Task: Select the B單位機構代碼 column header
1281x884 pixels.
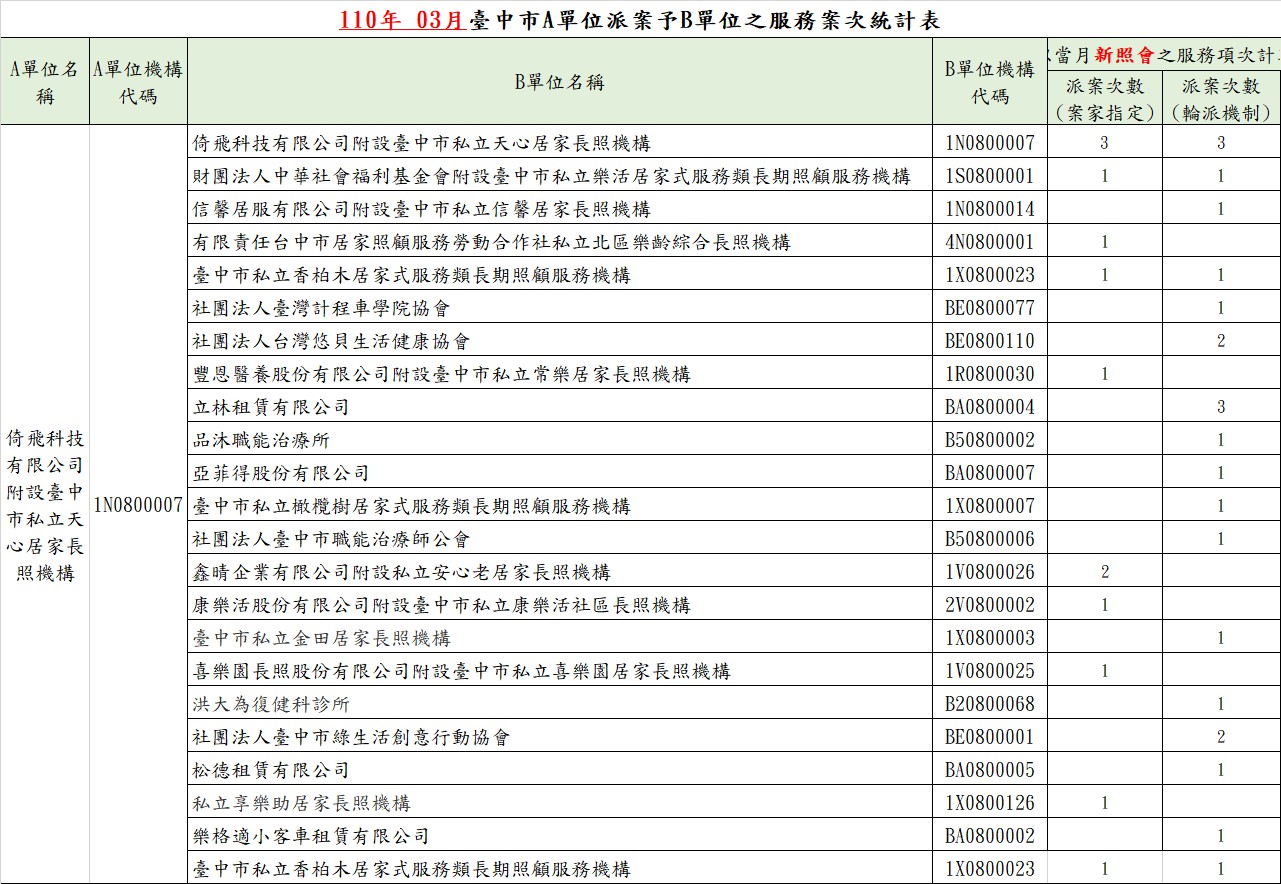Action: (990, 82)
